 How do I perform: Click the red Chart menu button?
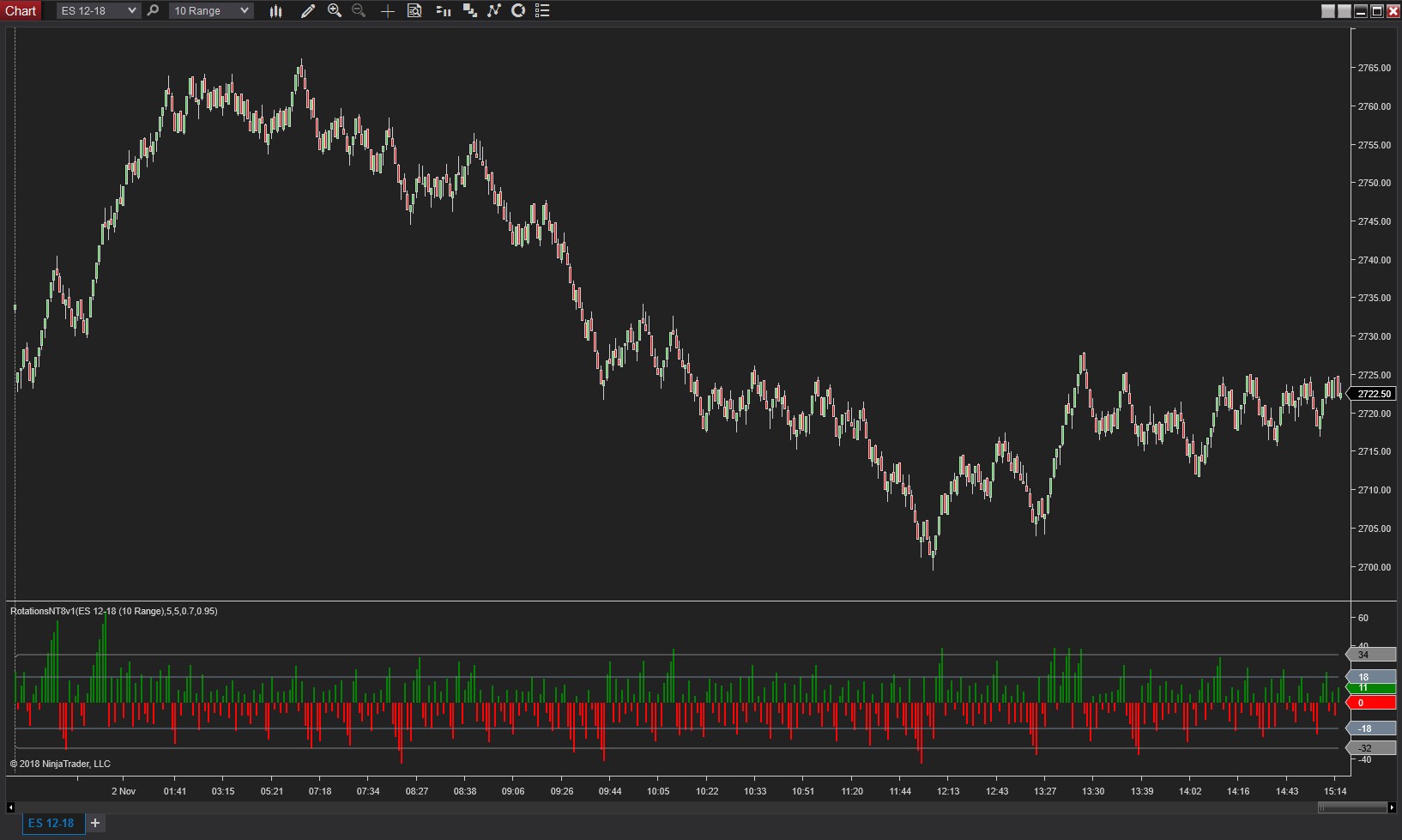21,10
